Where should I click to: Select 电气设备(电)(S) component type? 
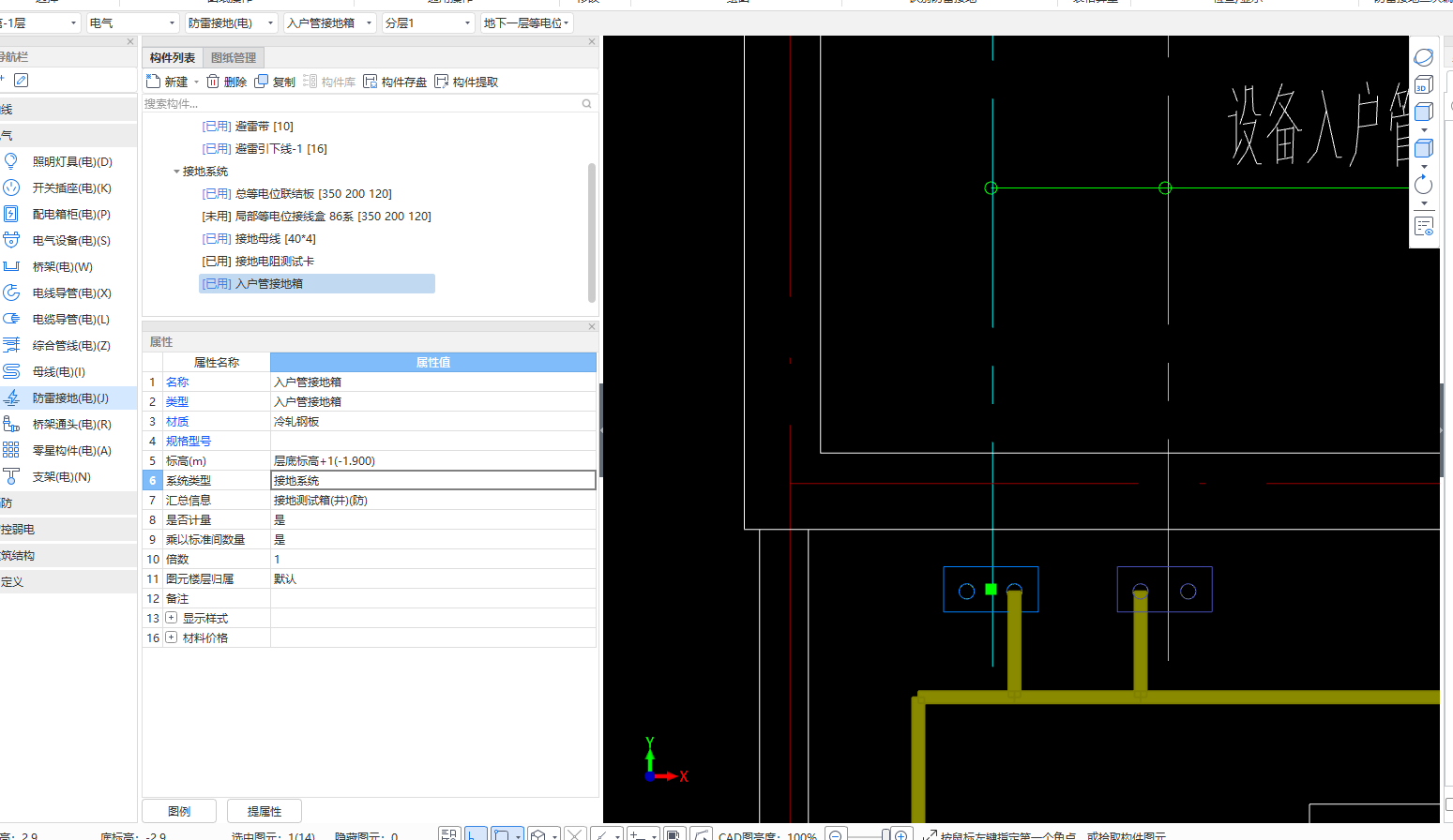[x=68, y=240]
